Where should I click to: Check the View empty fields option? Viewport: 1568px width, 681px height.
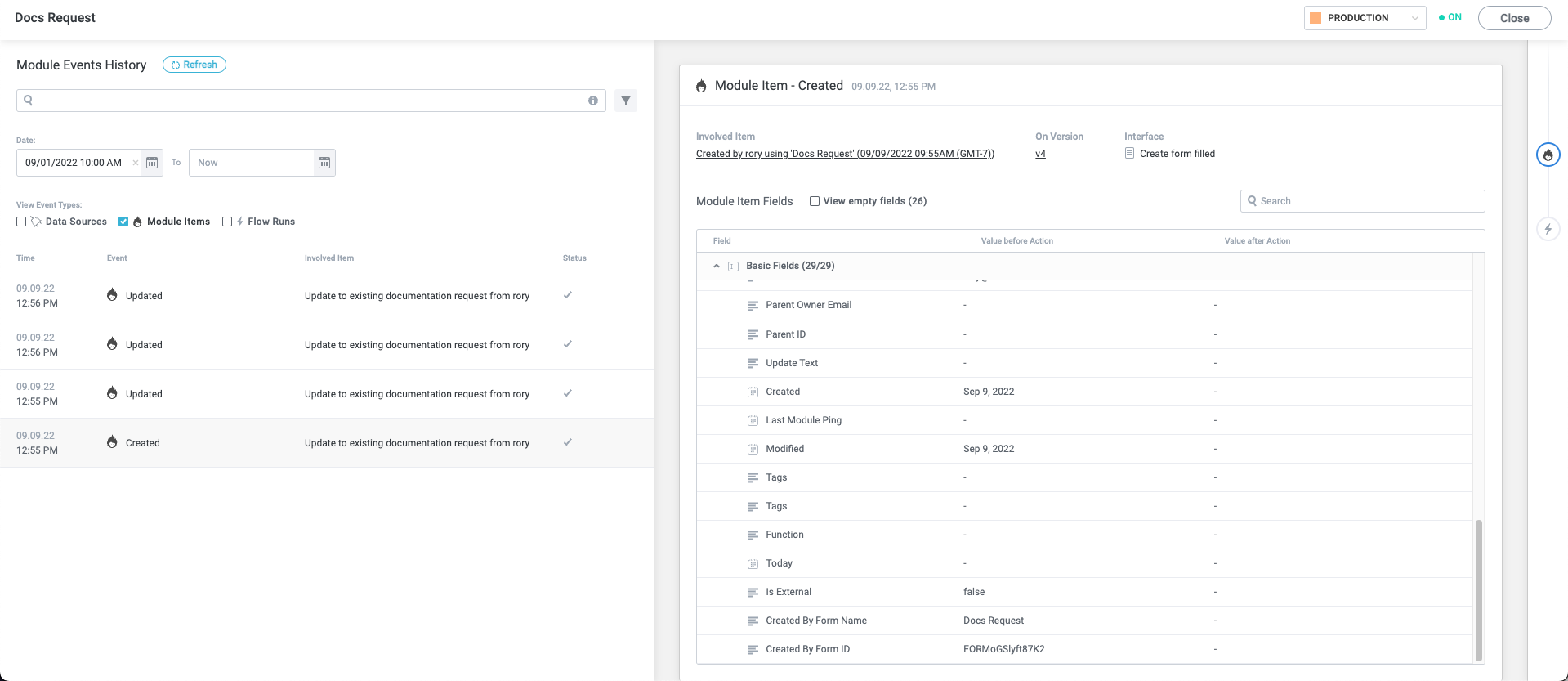click(815, 201)
